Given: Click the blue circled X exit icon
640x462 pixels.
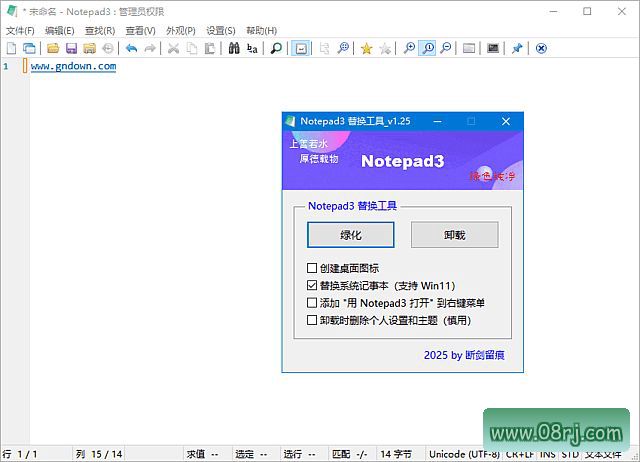Looking at the screenshot, I should tap(541, 49).
